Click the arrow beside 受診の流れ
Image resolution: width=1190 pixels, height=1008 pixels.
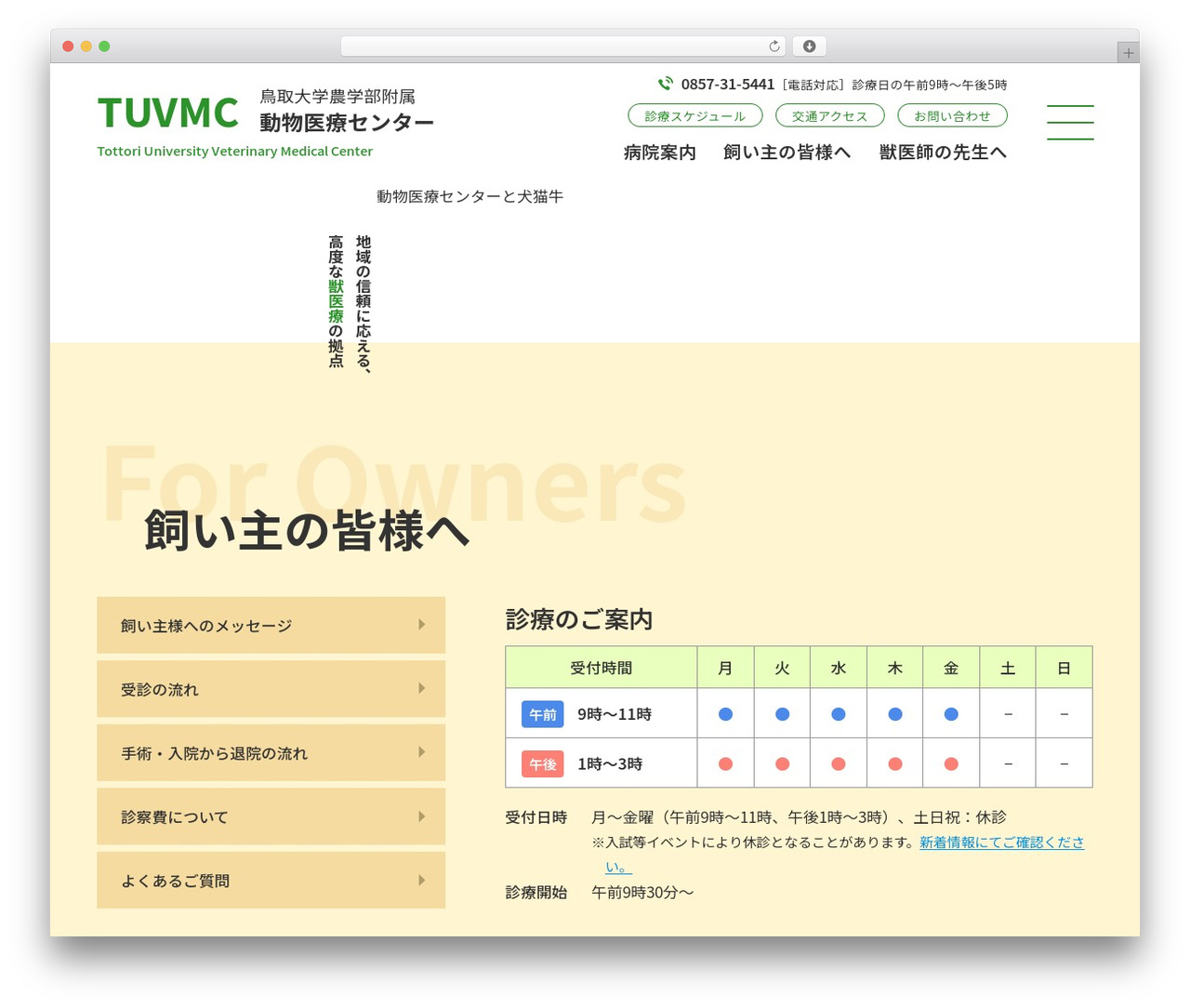pos(422,689)
